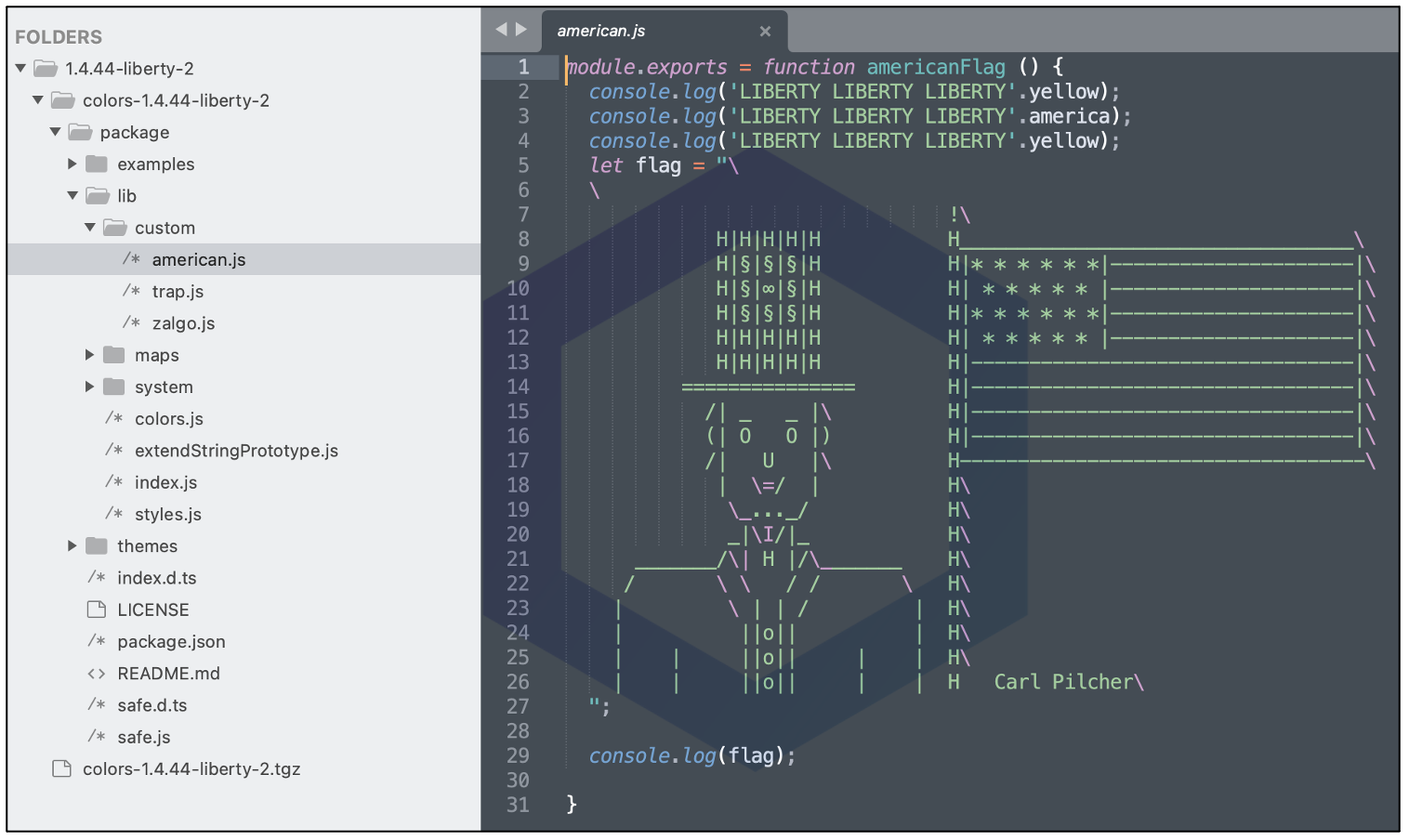The width and height of the screenshot is (1409, 840).
Task: Click the tab history back arrow
Action: pos(501,30)
